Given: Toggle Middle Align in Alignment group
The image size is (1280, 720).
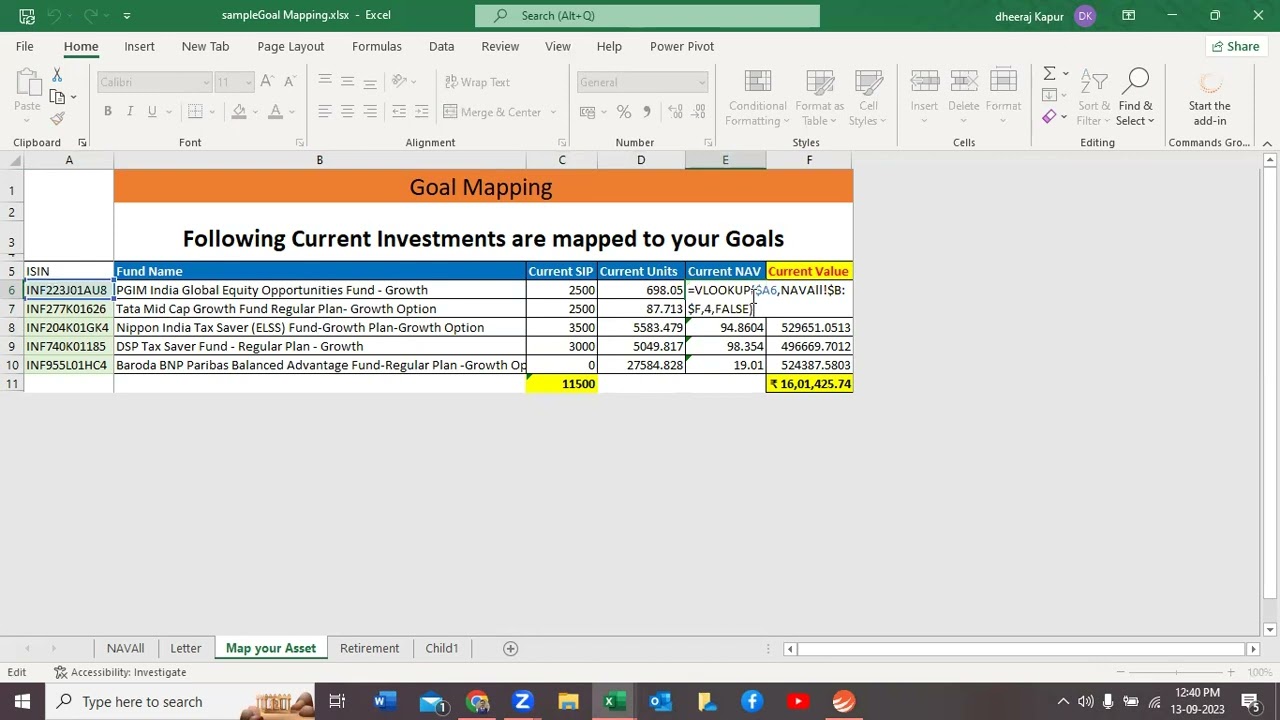Looking at the screenshot, I should [x=347, y=82].
